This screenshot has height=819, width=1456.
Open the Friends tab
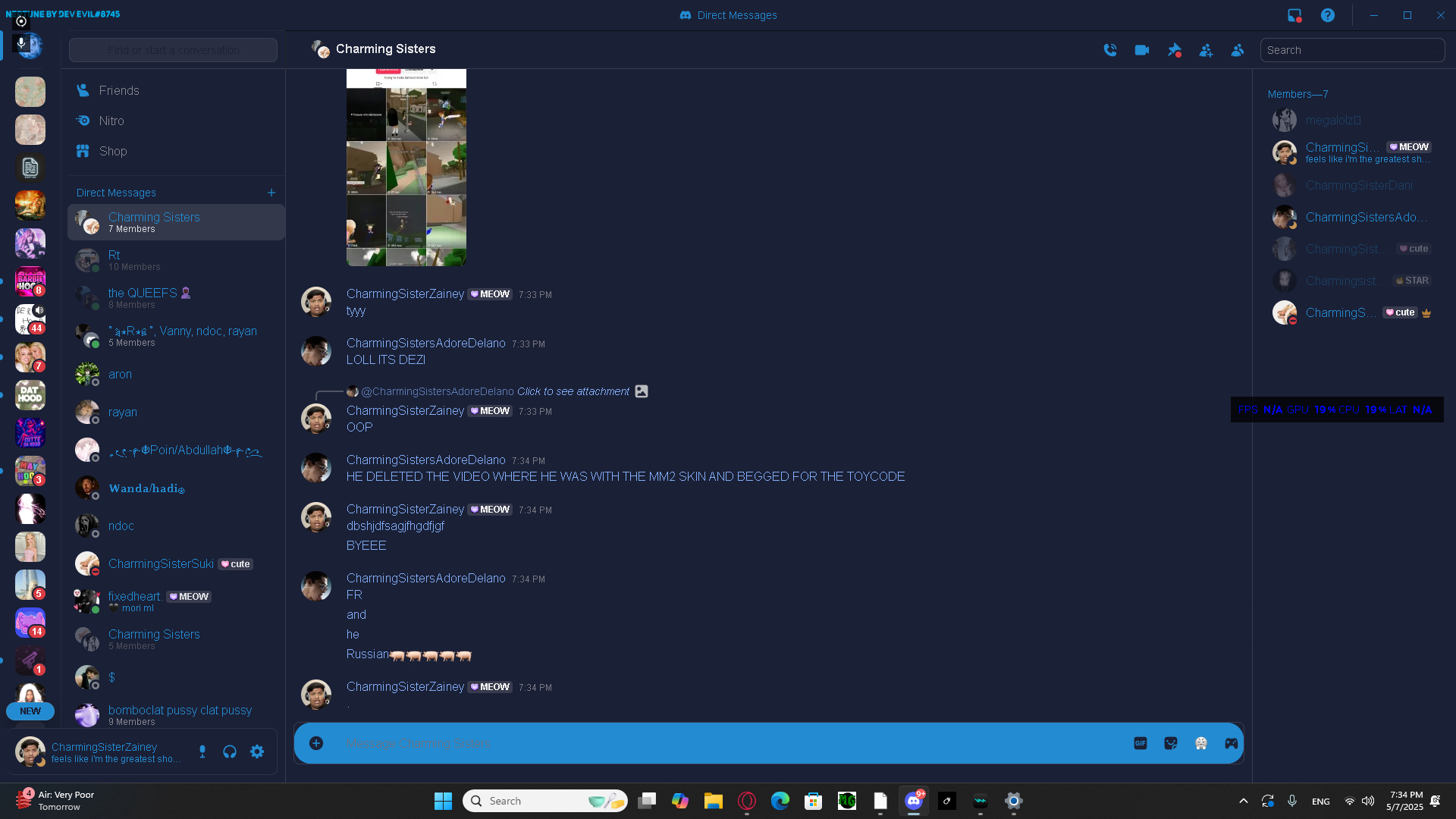click(x=119, y=90)
